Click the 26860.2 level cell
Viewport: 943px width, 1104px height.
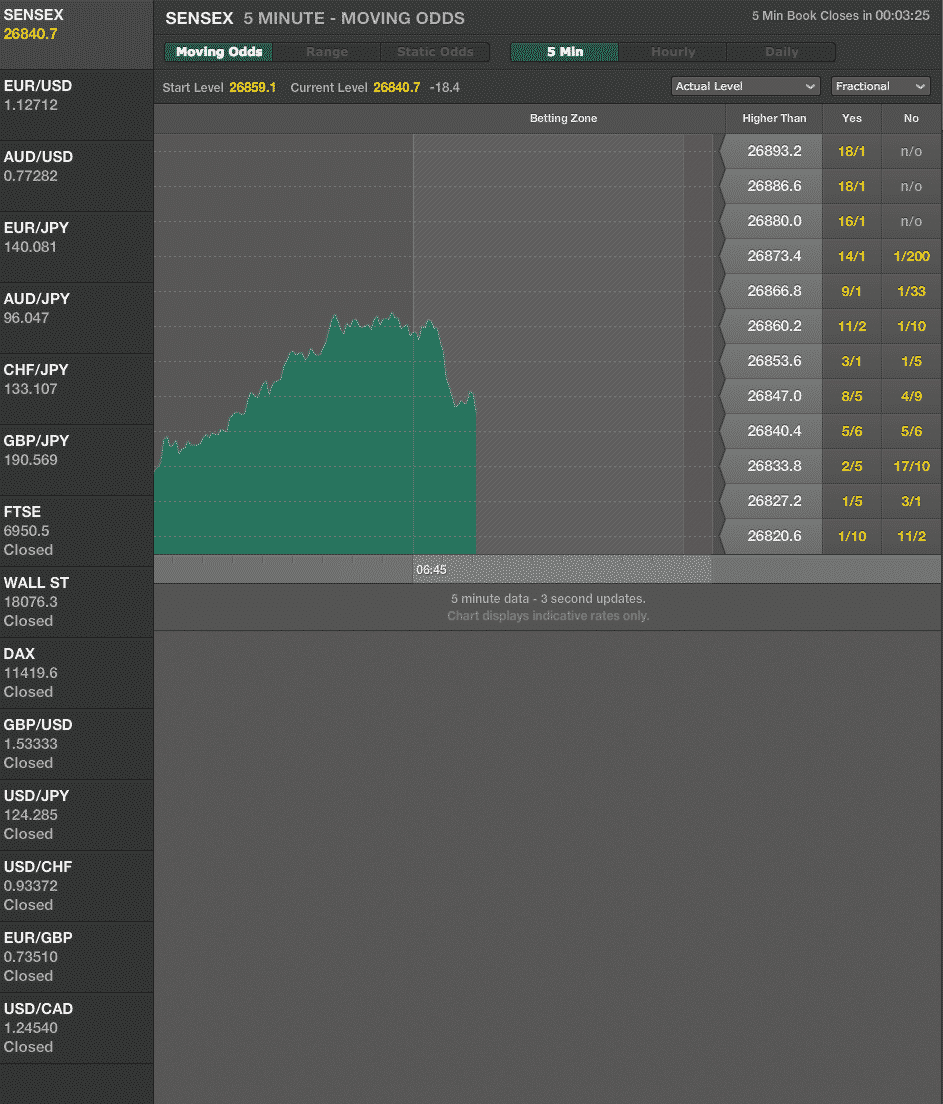[x=773, y=326]
